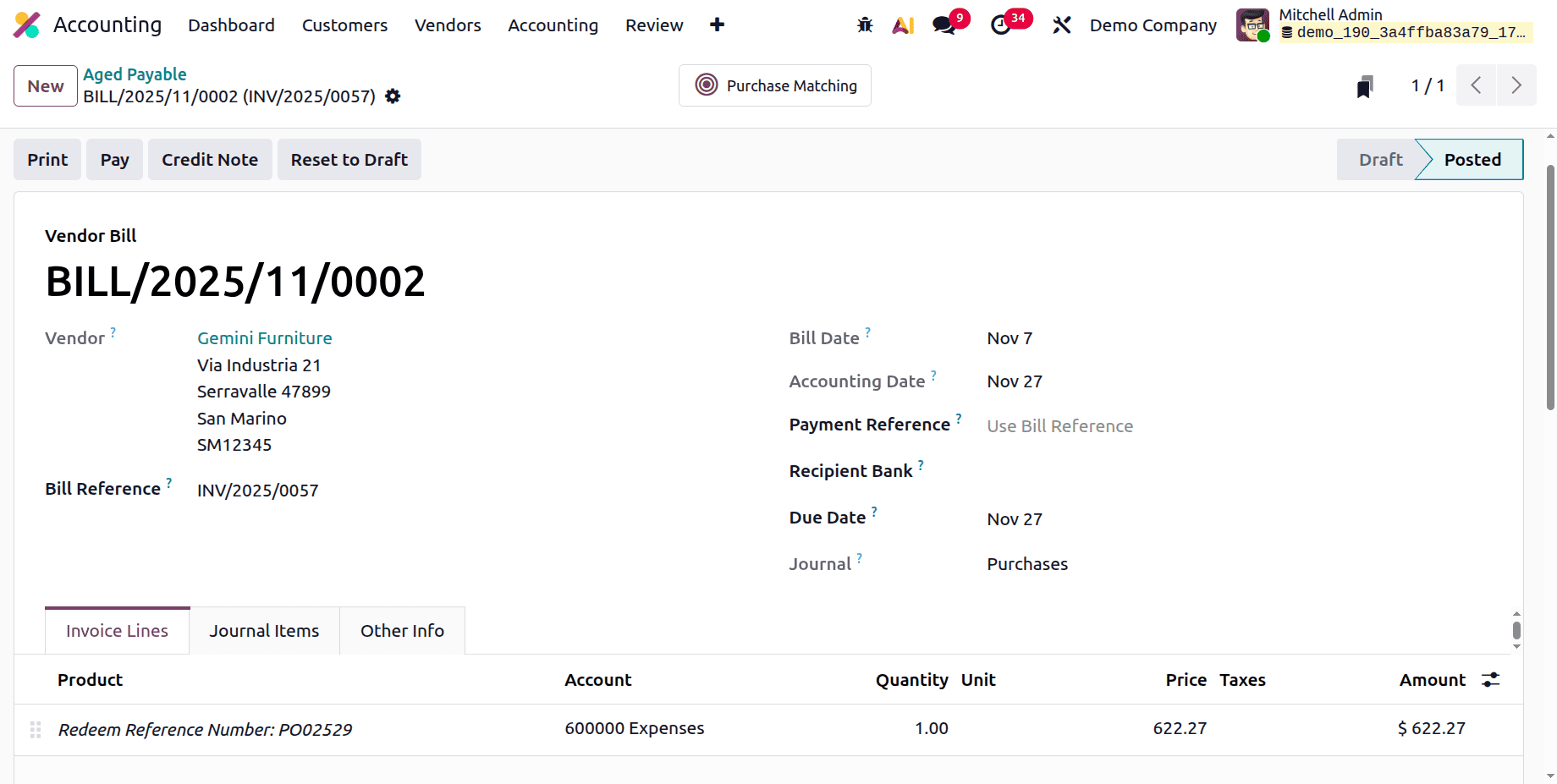
Task: Open the gear actions menu beside bill name
Action: pos(393,96)
